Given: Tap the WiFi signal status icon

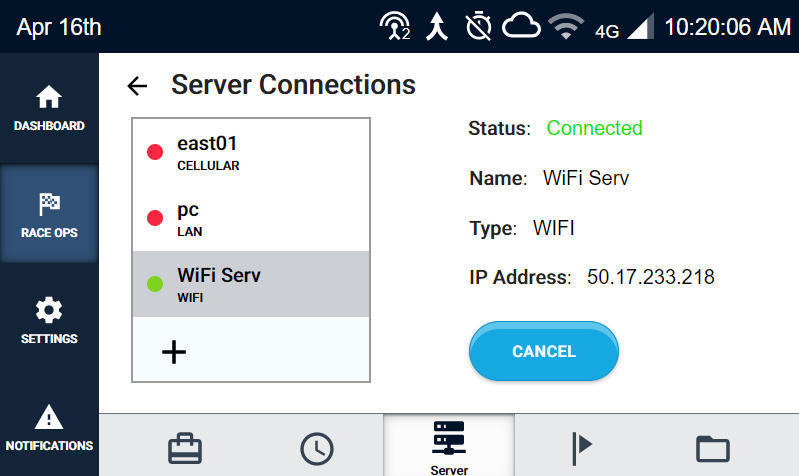Looking at the screenshot, I should pos(568,27).
